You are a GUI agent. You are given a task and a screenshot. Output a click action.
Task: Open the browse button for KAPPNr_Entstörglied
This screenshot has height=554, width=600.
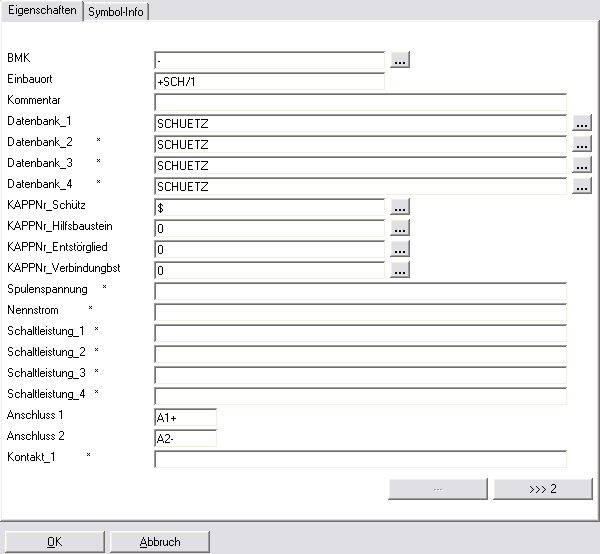400,249
